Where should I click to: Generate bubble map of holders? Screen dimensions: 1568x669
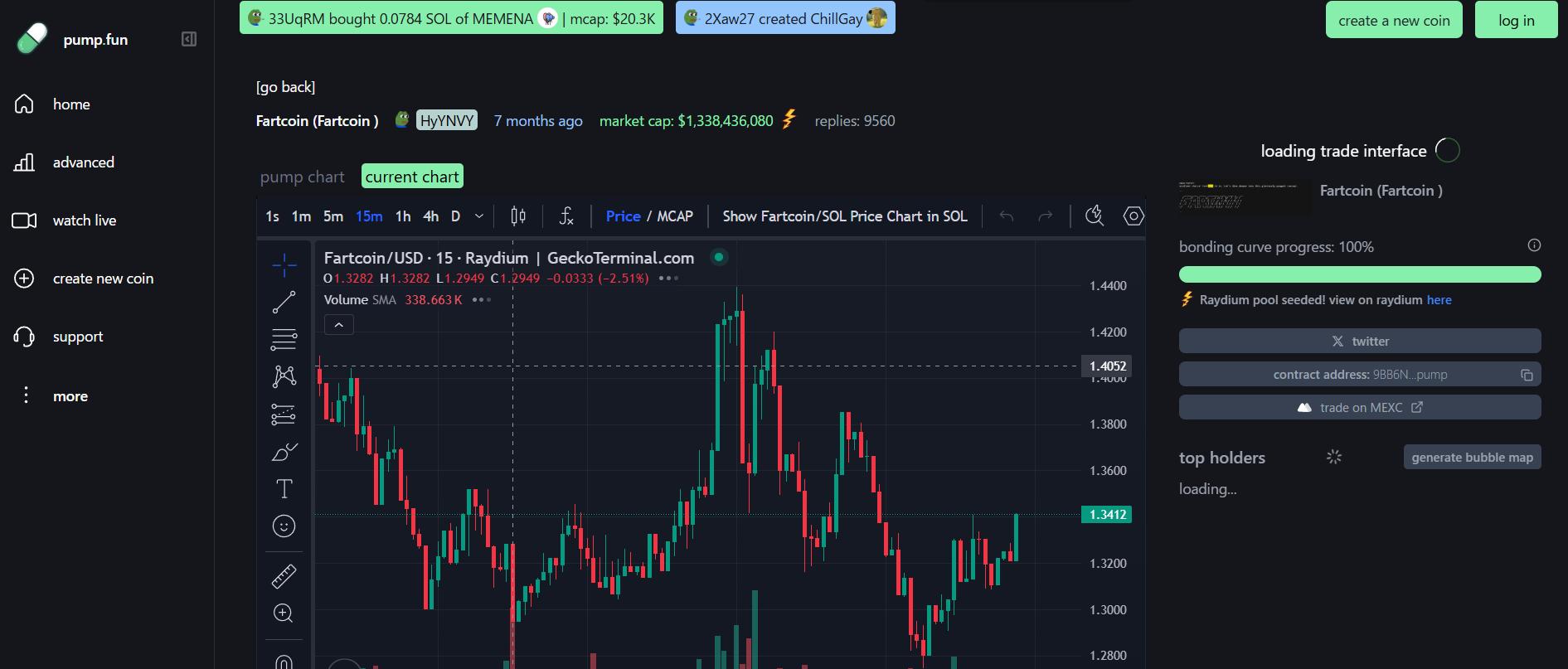pos(1473,457)
